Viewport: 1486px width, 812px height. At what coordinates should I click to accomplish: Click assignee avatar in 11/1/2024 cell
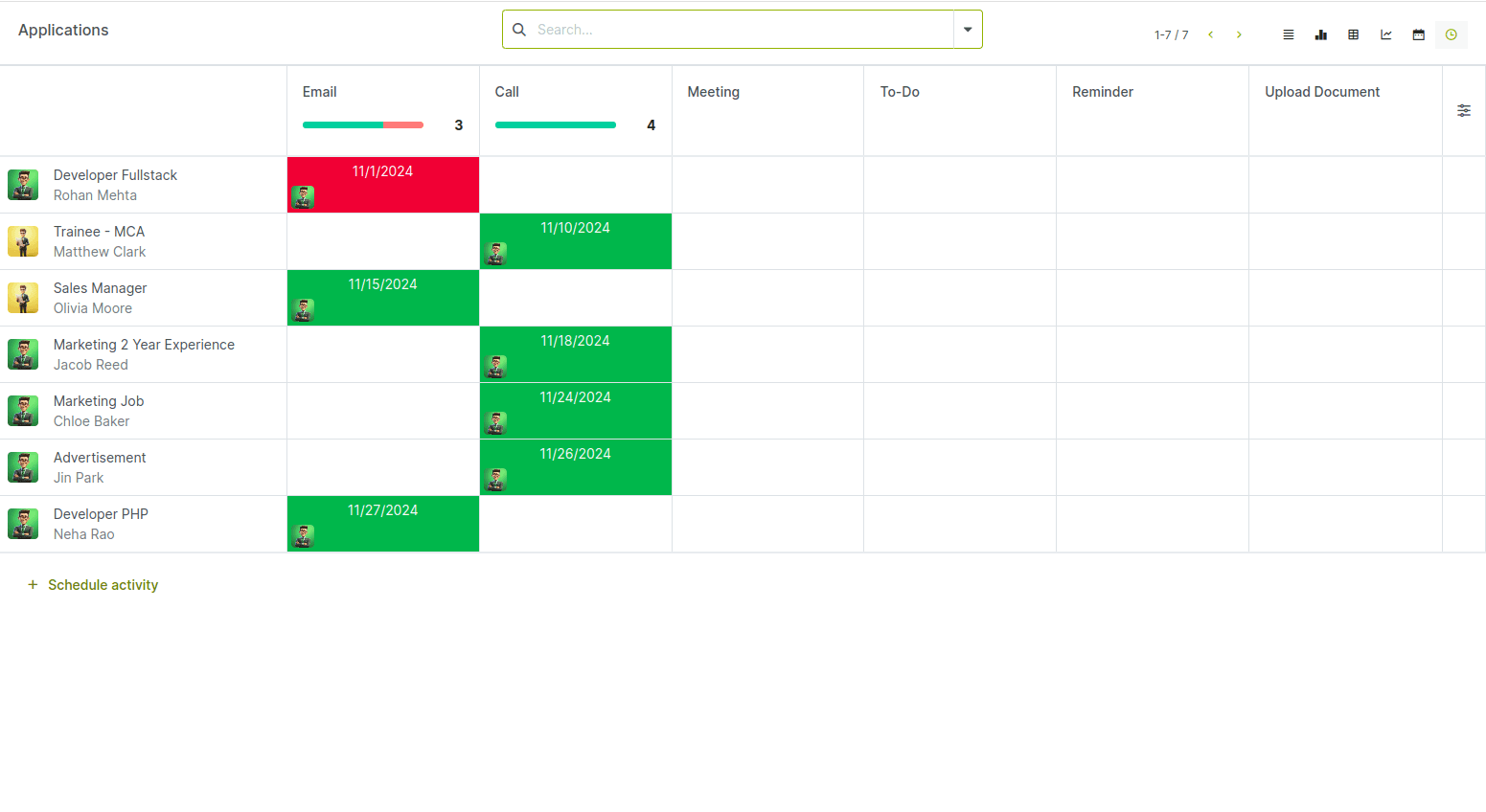click(x=303, y=197)
